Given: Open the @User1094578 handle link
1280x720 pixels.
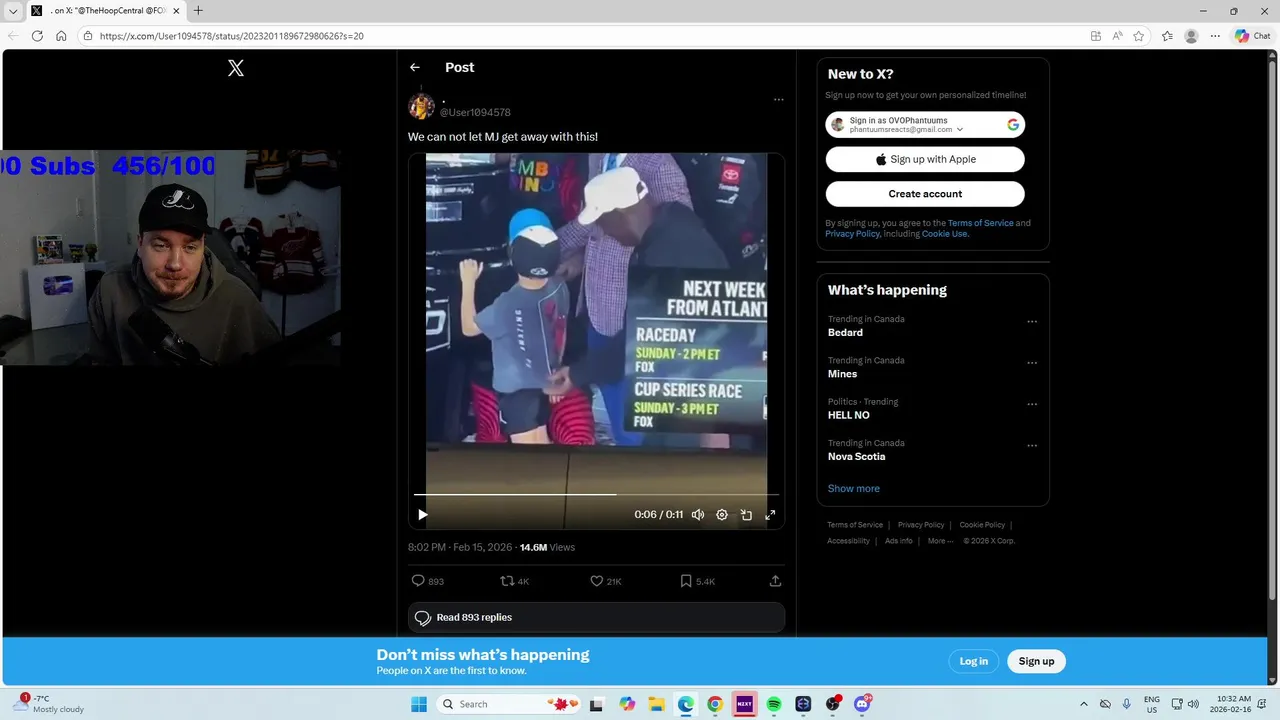Looking at the screenshot, I should pyautogui.click(x=475, y=113).
